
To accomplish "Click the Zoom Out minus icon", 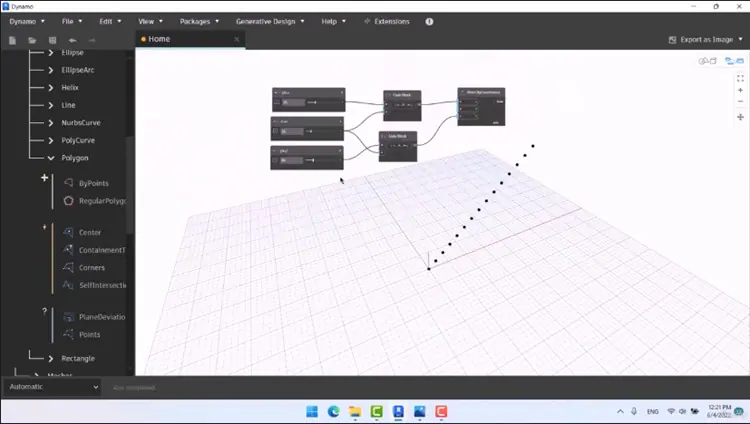I will click(740, 101).
